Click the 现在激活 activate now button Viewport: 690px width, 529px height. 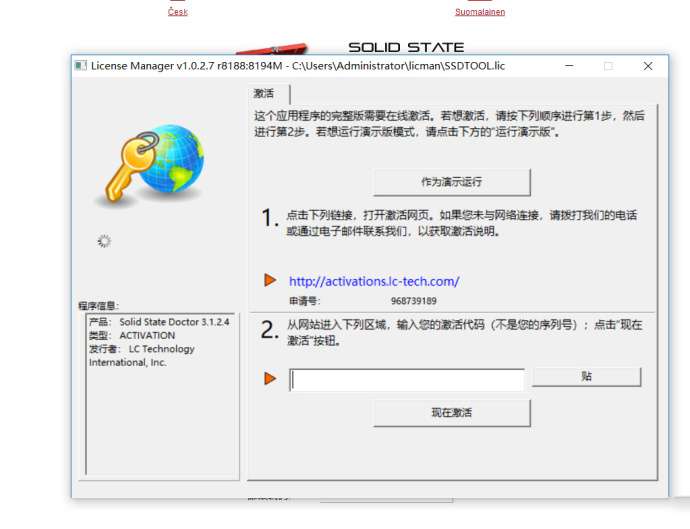[x=451, y=412]
